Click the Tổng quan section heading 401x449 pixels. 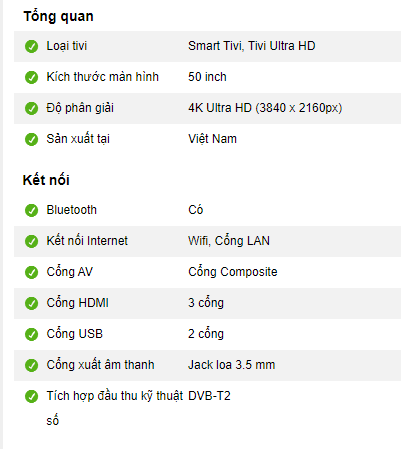click(58, 17)
